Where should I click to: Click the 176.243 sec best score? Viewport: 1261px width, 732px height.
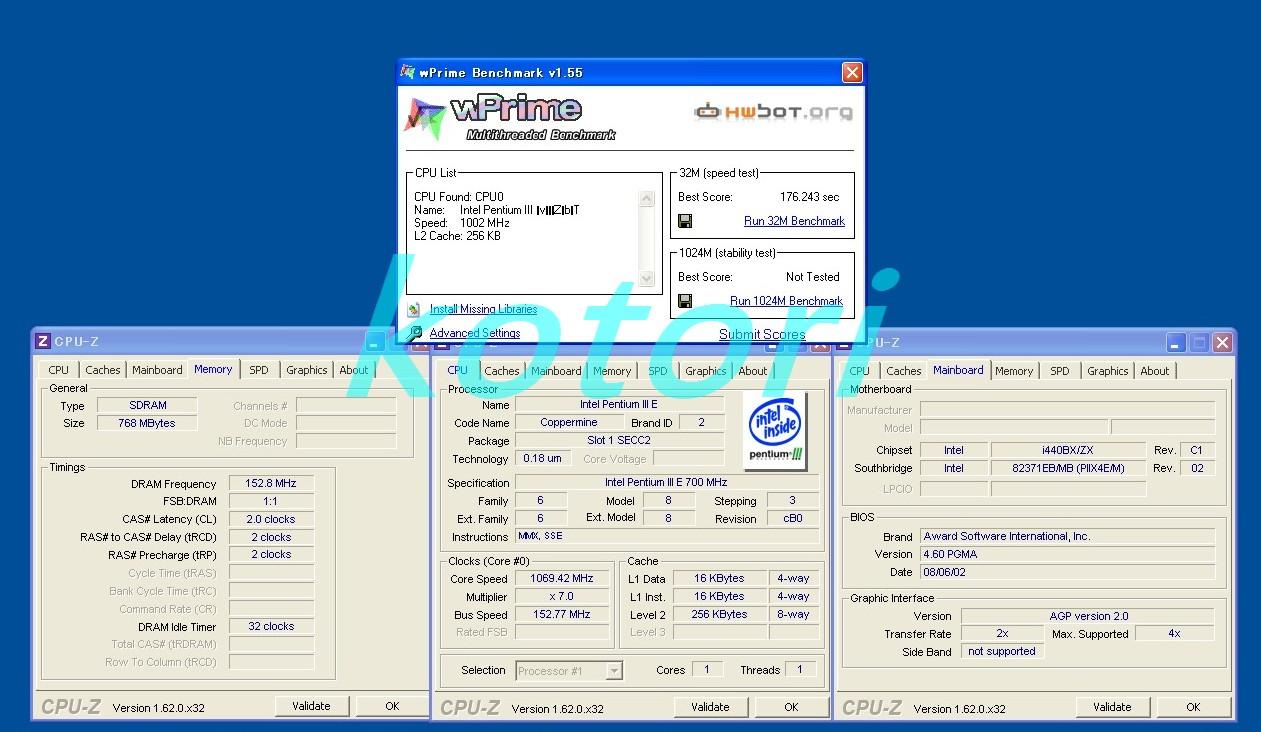tap(809, 197)
